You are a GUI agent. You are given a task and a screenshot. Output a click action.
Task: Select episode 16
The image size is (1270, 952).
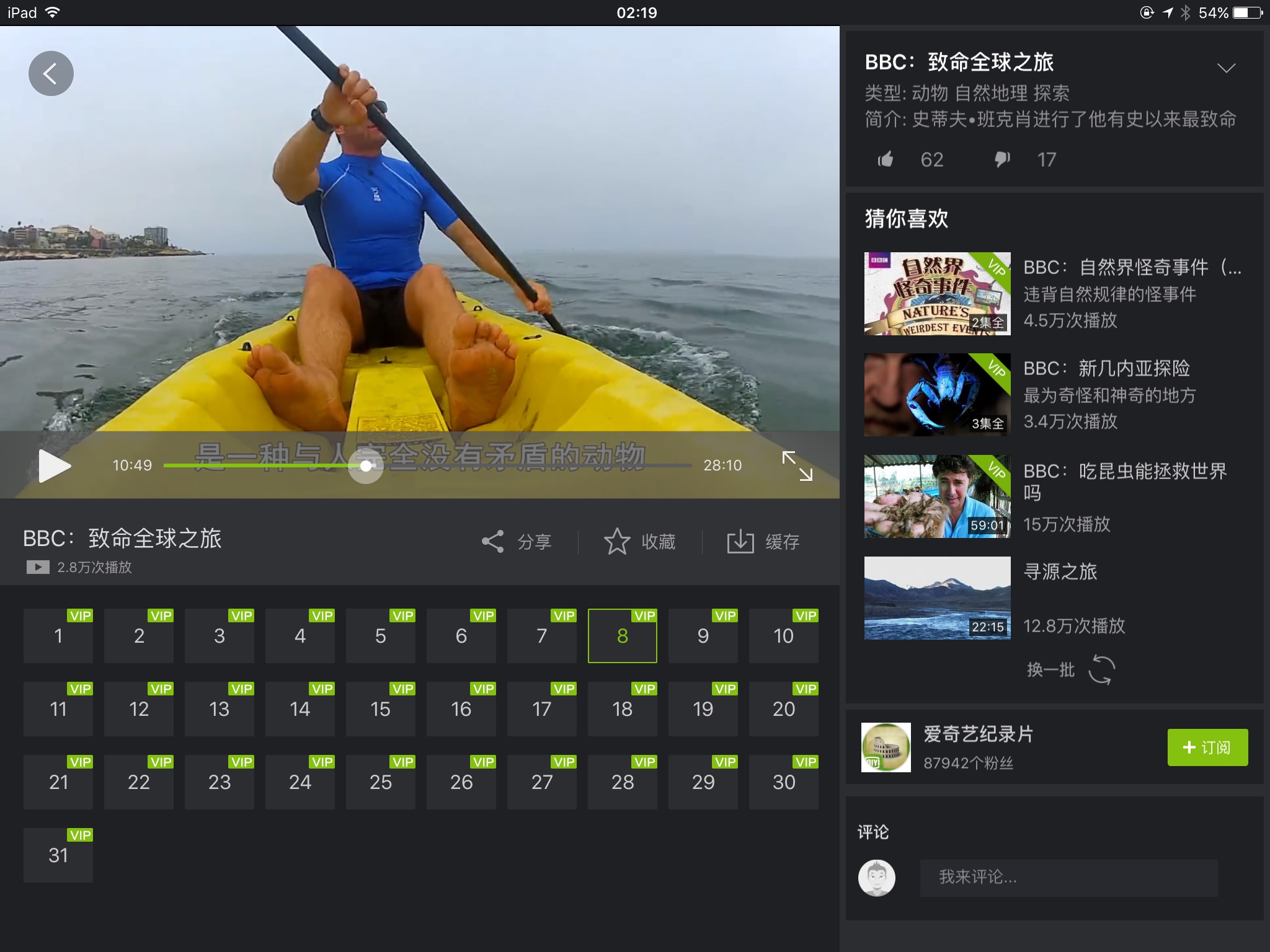[x=461, y=709]
